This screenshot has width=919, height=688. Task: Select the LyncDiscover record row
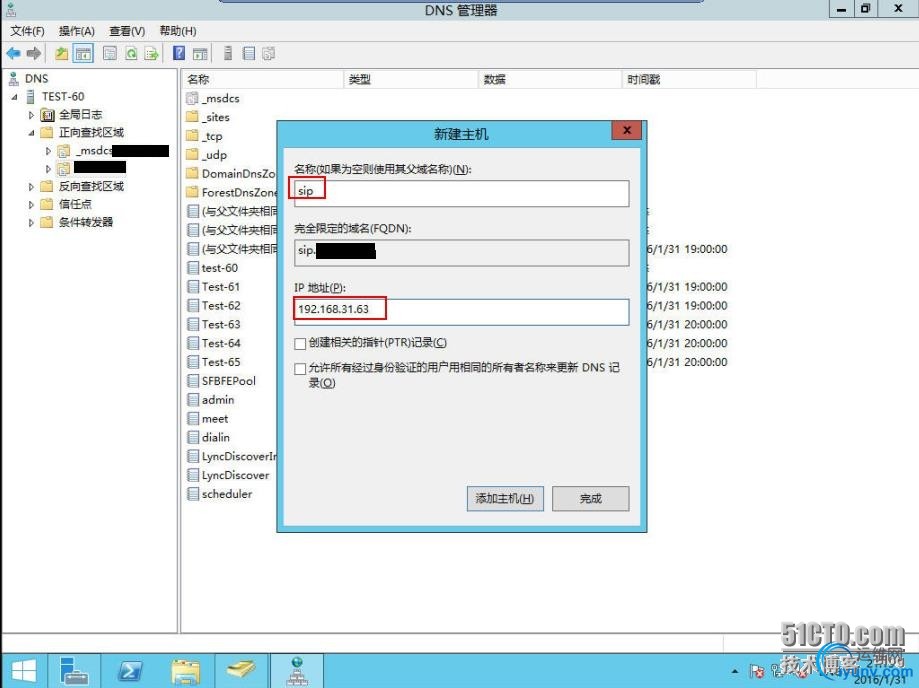point(235,475)
